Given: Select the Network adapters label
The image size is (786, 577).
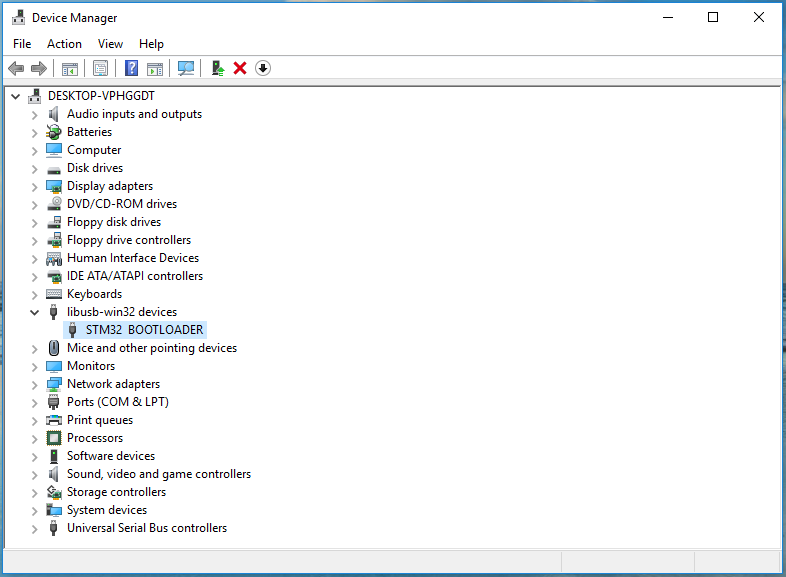Looking at the screenshot, I should [113, 384].
